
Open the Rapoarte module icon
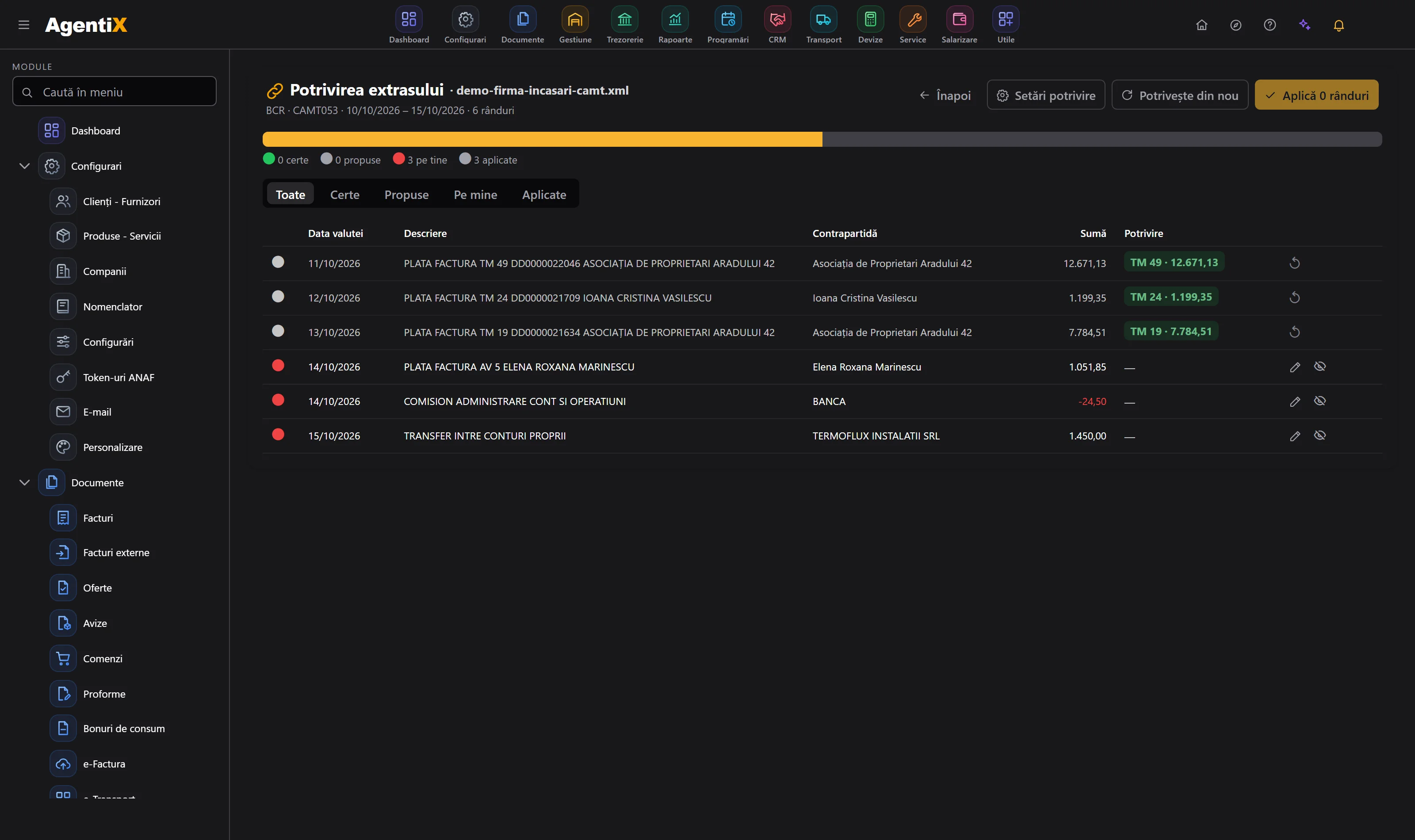[675, 20]
